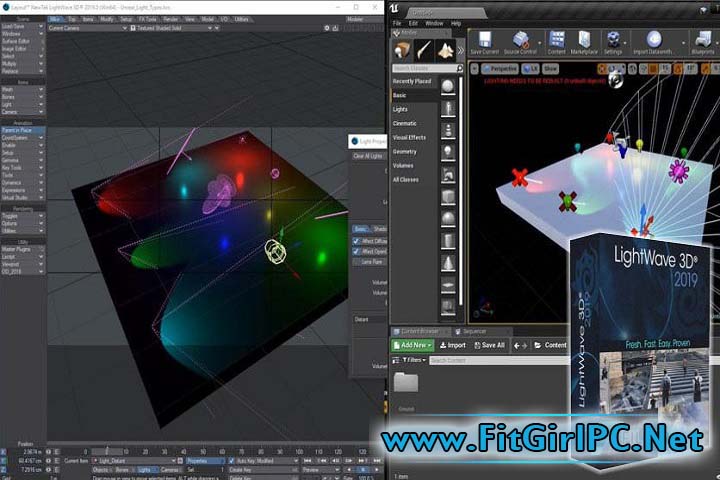Select the Lights category in Modes panel
The height and width of the screenshot is (480, 720).
point(400,109)
